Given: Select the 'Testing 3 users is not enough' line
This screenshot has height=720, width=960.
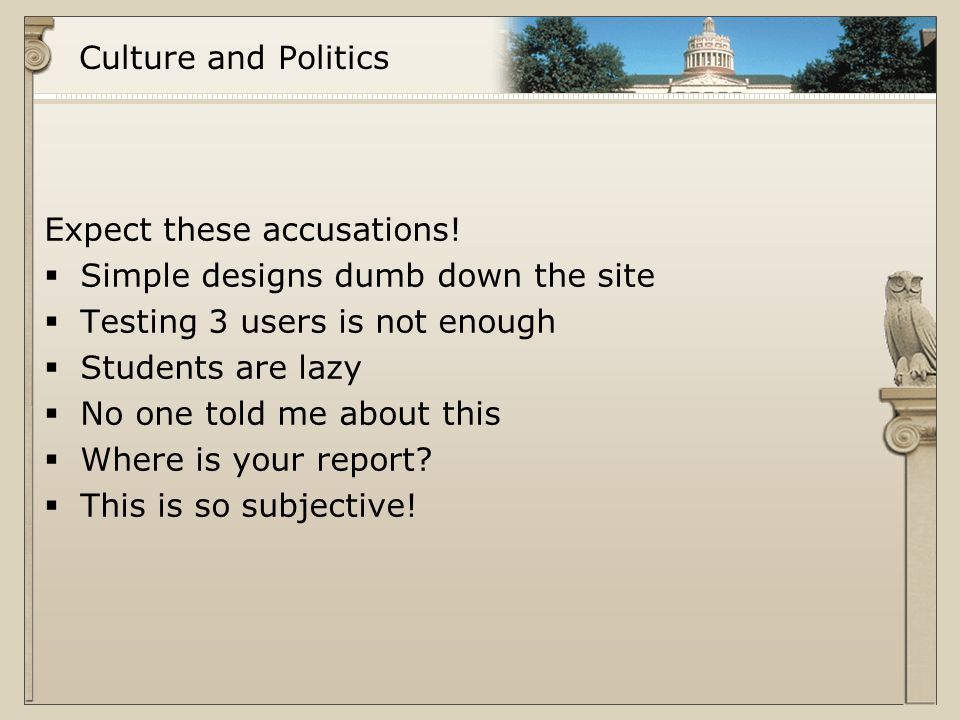Looking at the screenshot, I should 318,323.
